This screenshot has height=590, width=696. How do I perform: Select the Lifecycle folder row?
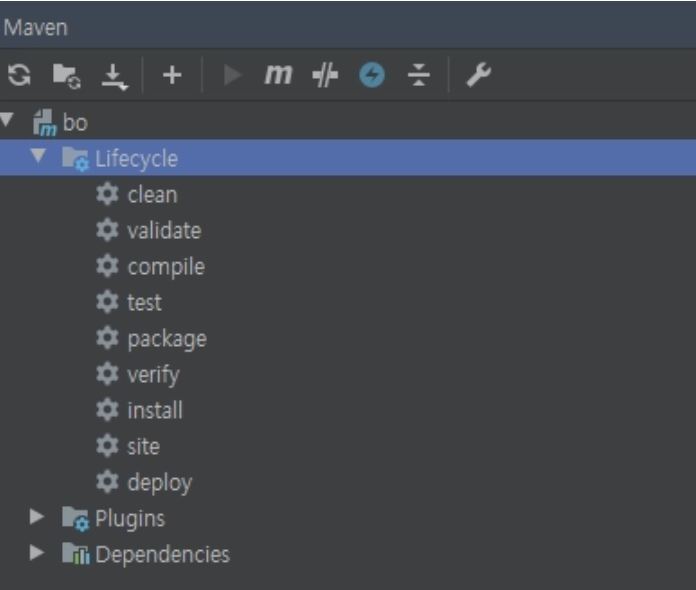(x=348, y=158)
